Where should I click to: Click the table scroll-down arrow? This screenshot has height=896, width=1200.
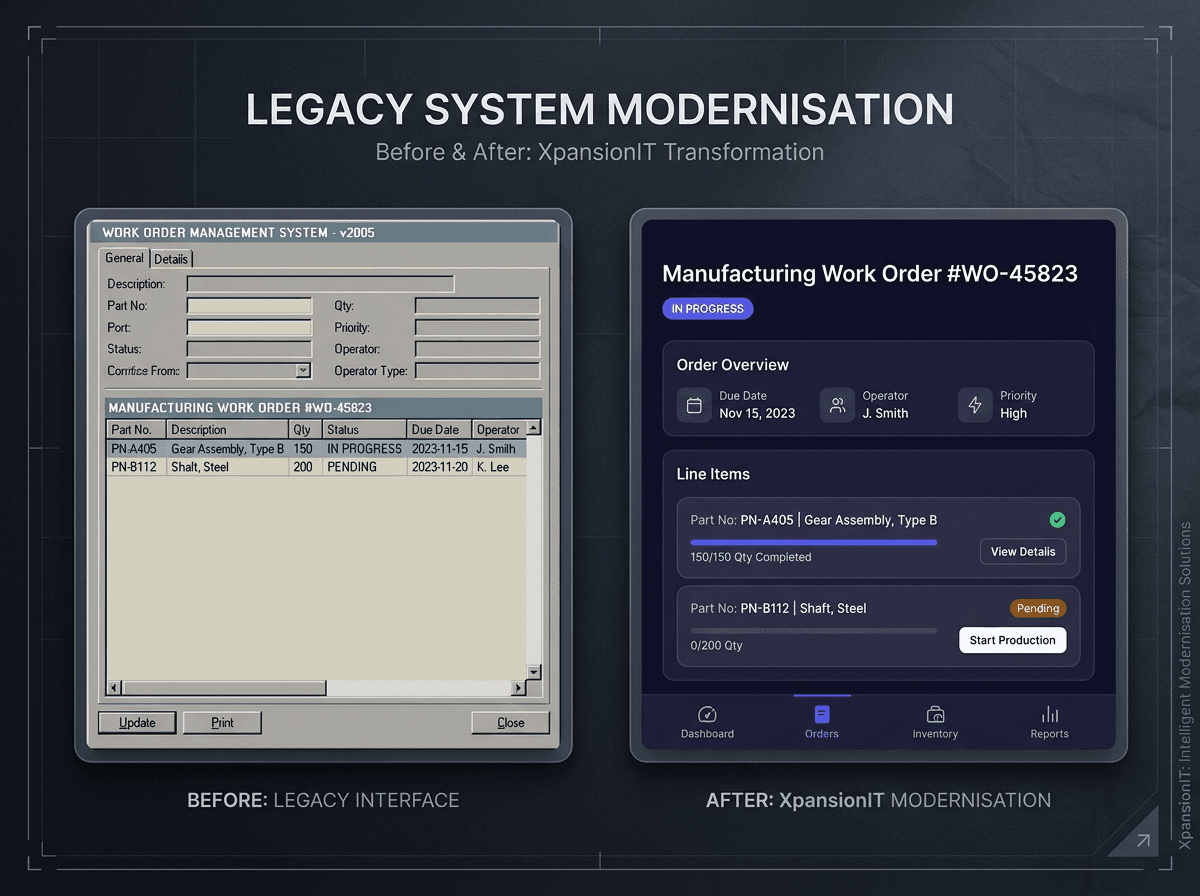click(533, 672)
